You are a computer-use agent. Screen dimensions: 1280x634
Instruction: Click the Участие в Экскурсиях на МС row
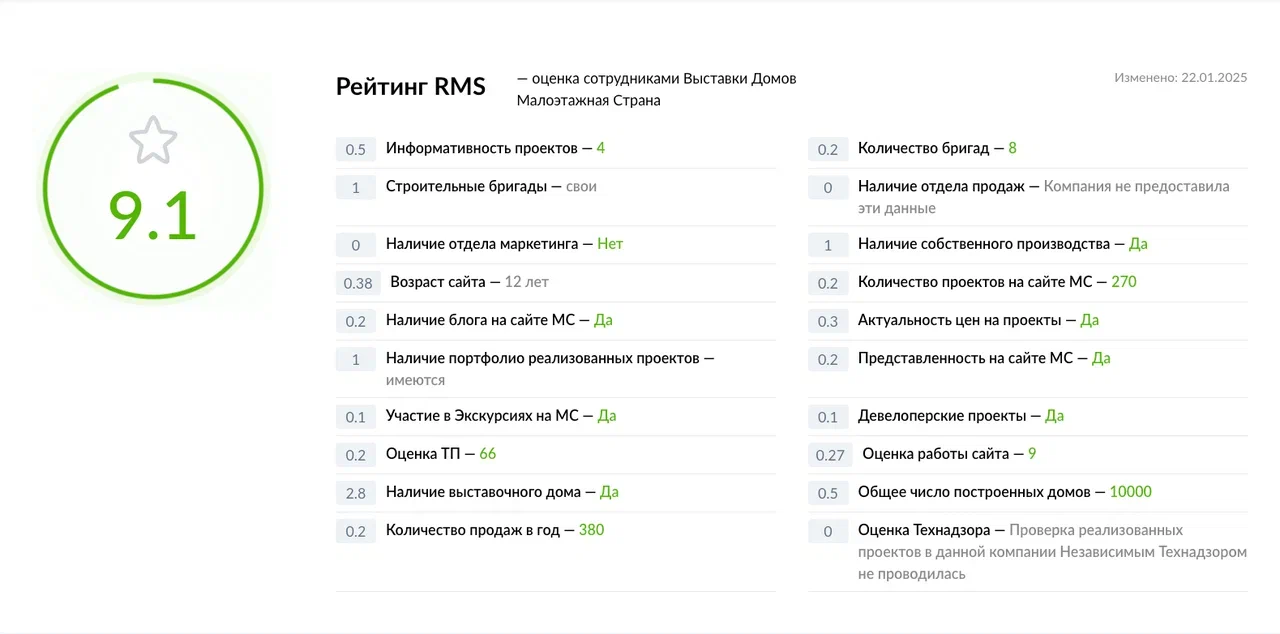(556, 416)
